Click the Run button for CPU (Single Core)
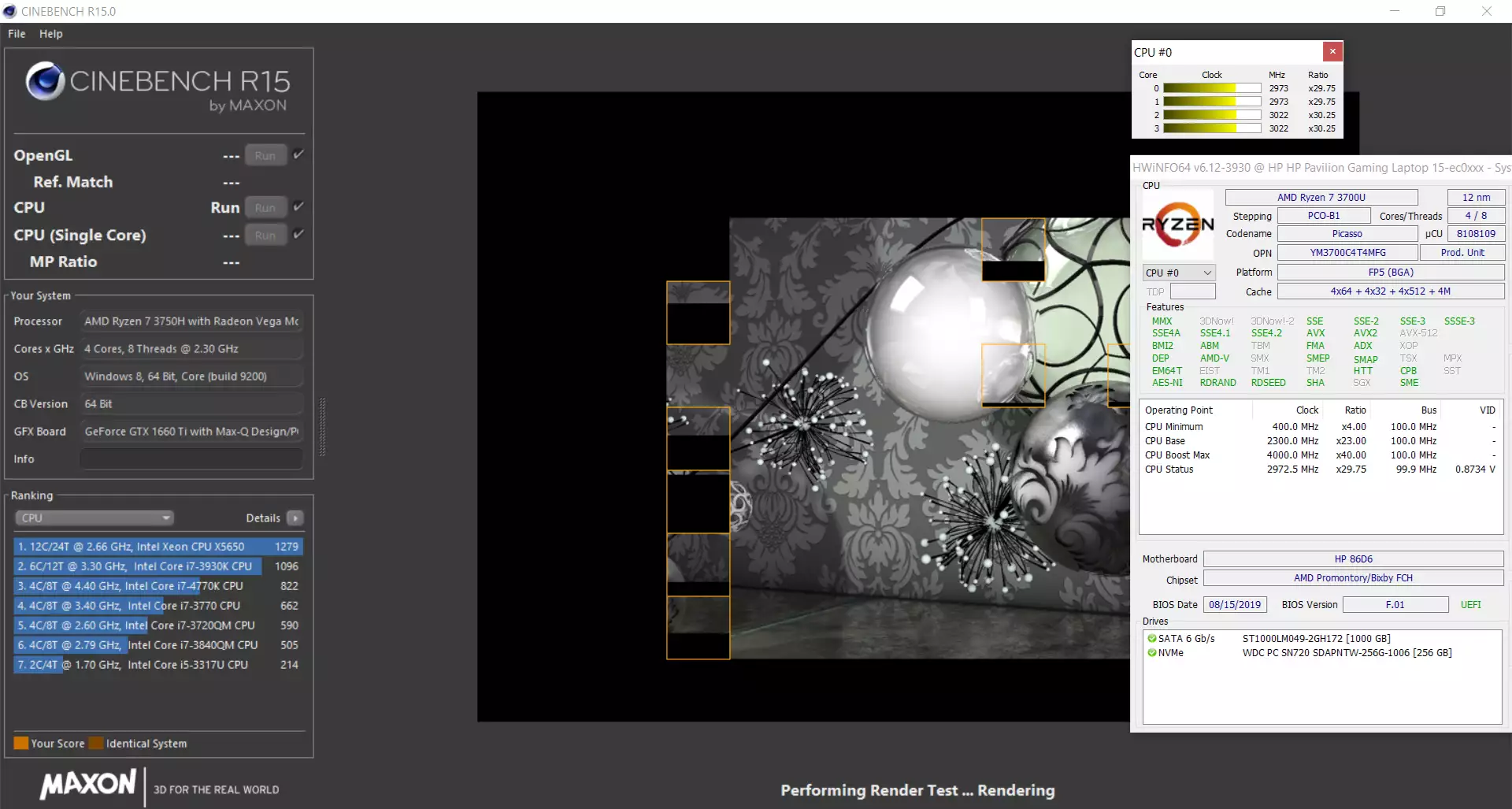Image resolution: width=1512 pixels, height=809 pixels. [x=265, y=236]
